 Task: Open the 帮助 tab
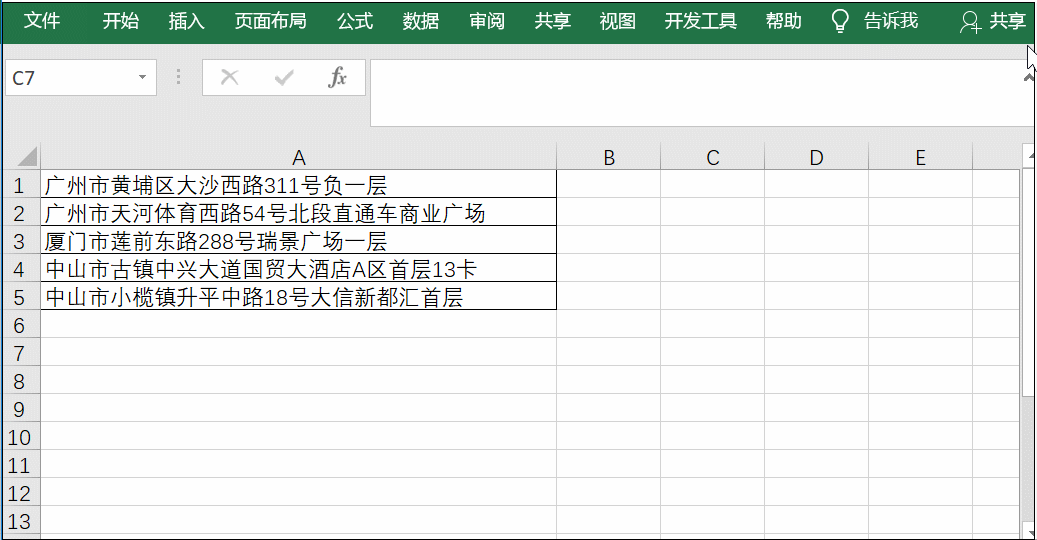point(784,21)
